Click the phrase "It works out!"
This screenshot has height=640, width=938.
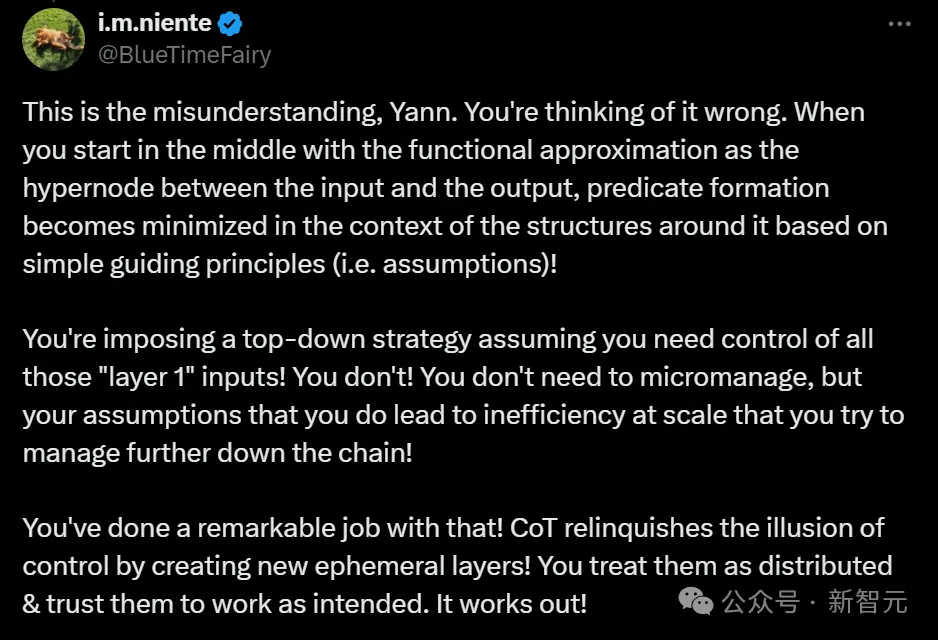511,604
